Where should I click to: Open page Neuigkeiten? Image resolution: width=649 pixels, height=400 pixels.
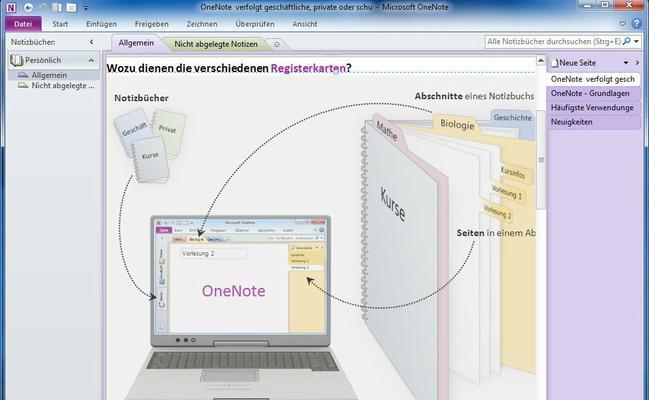click(594, 122)
